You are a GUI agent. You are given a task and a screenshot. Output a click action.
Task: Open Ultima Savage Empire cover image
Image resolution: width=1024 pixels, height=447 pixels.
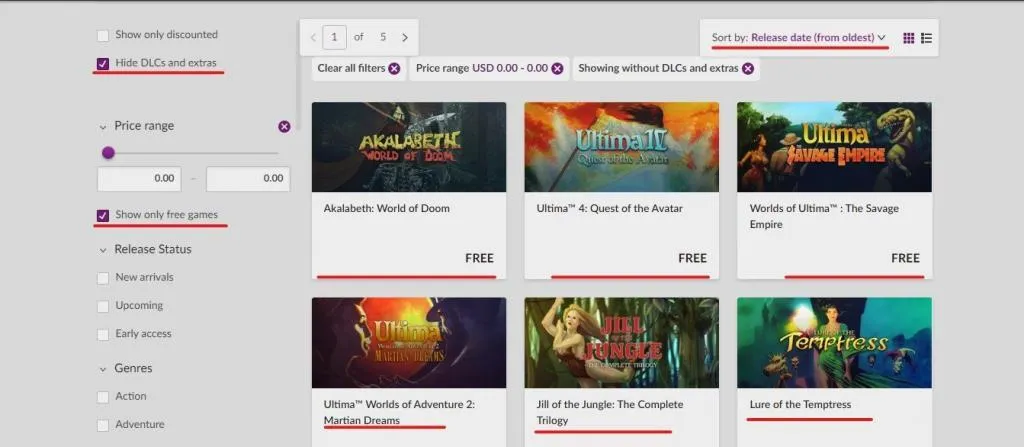[835, 147]
